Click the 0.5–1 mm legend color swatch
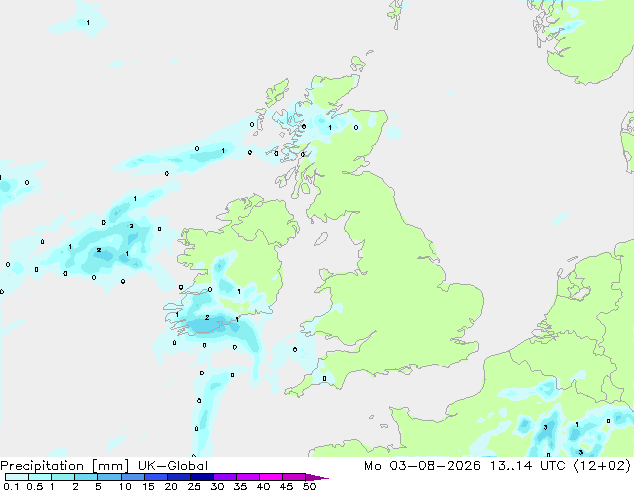This screenshot has height=490, width=634. 40,477
